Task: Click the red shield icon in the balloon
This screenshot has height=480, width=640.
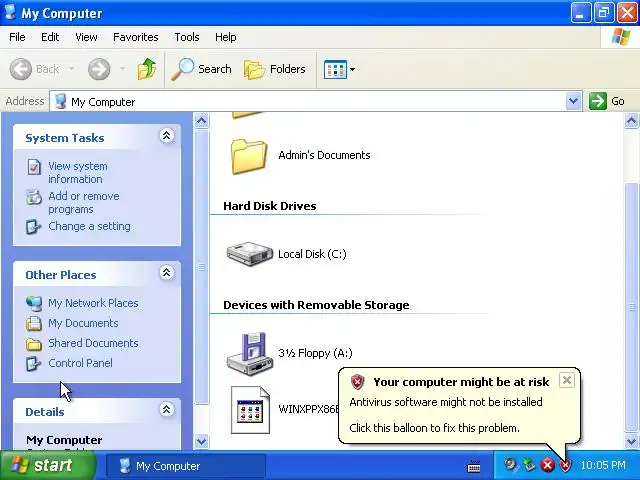Action: point(357,382)
